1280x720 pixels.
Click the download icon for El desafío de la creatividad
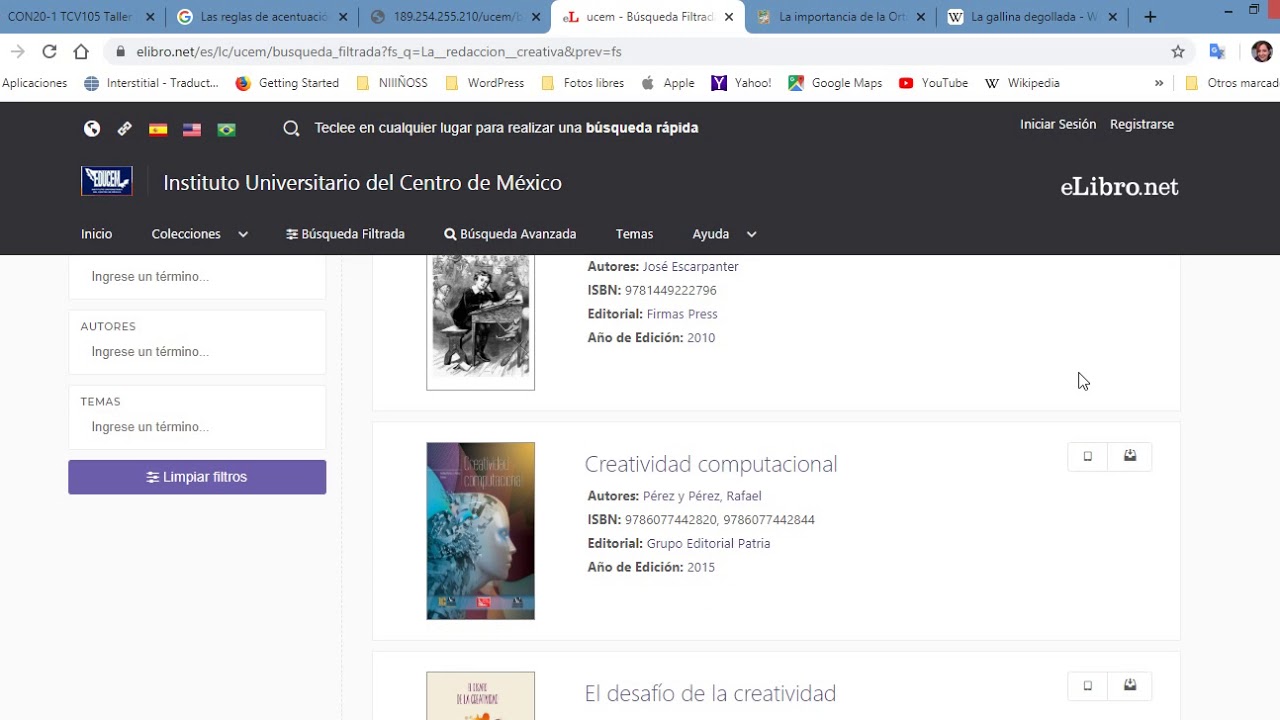(1130, 686)
